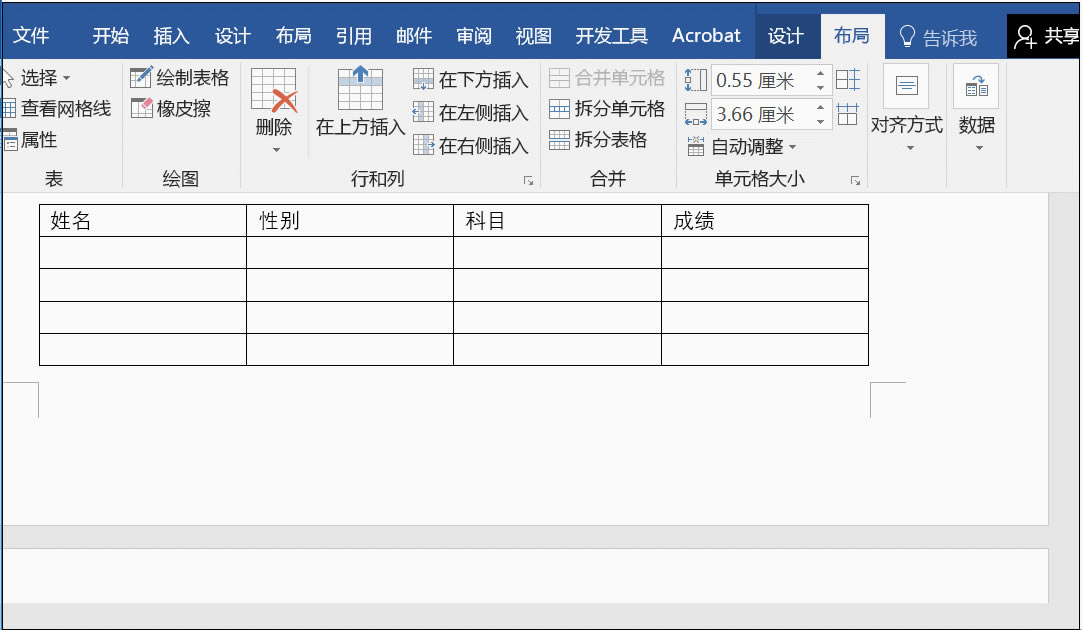
Task: Switch to the 引用 (References) tab
Action: pyautogui.click(x=353, y=36)
